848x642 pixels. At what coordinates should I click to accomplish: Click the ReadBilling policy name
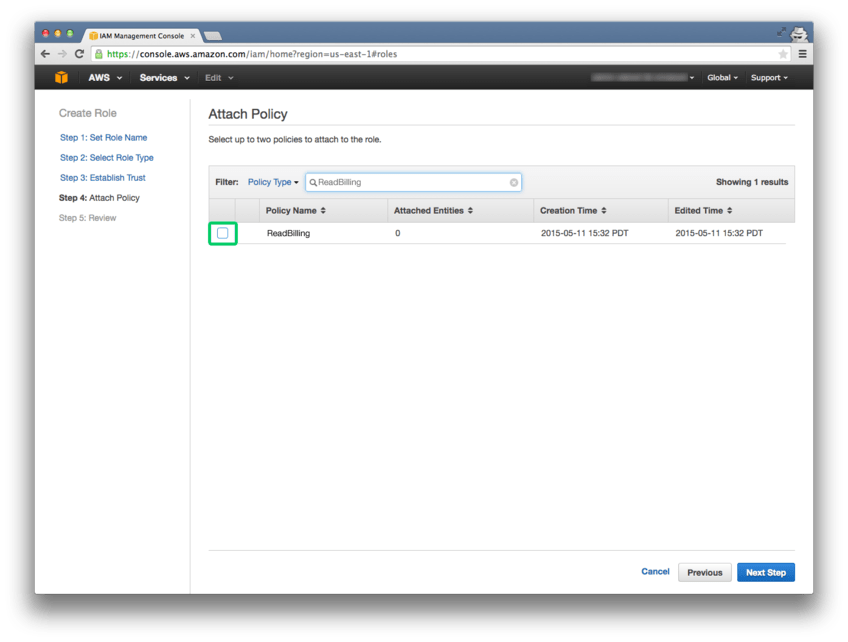(x=288, y=233)
